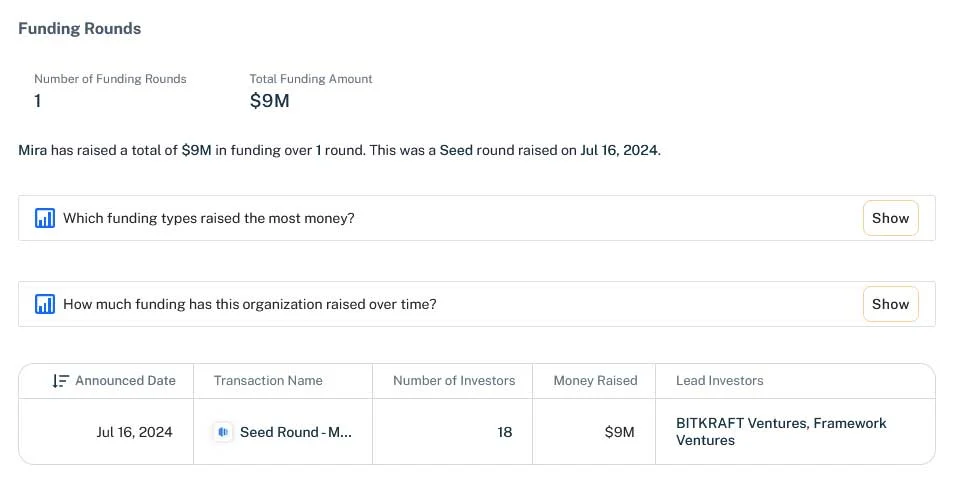
Task: Select the Money Raised column header
Action: (595, 381)
